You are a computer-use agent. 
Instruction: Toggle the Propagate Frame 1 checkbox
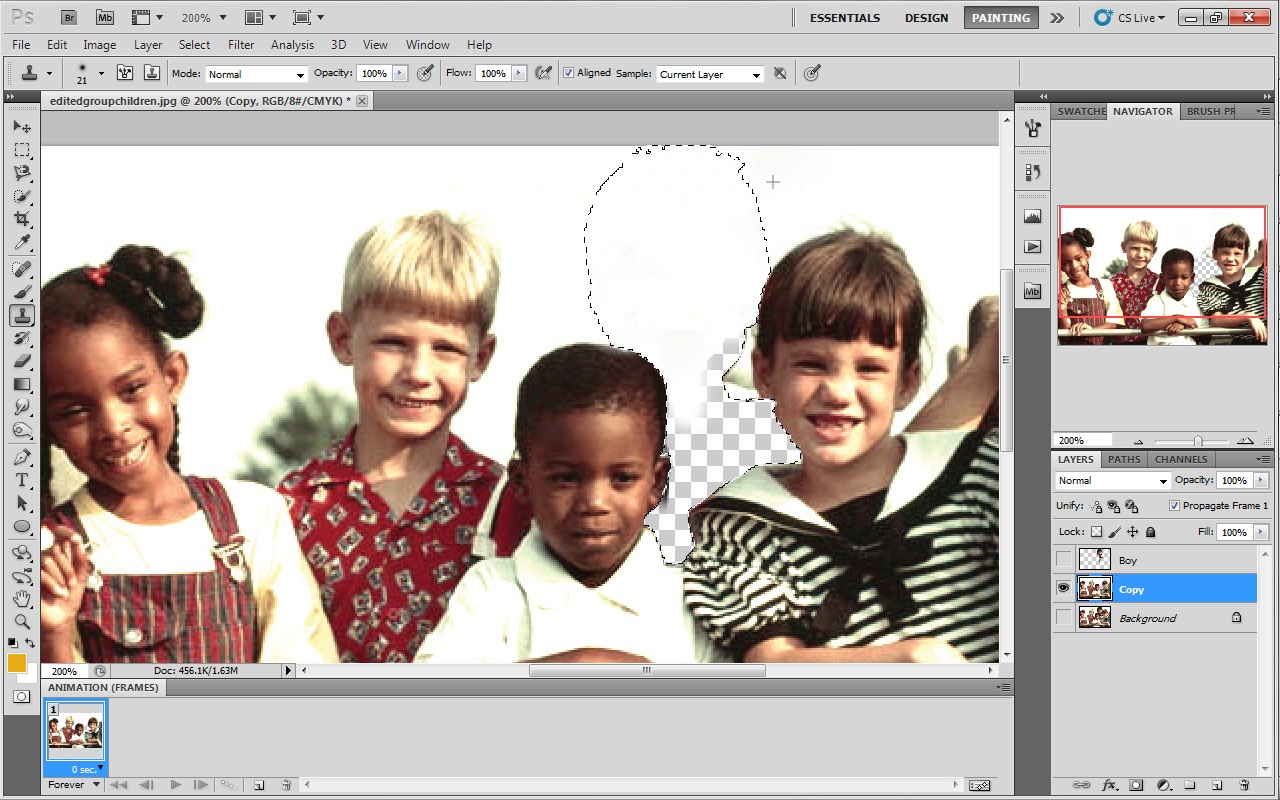point(1174,506)
